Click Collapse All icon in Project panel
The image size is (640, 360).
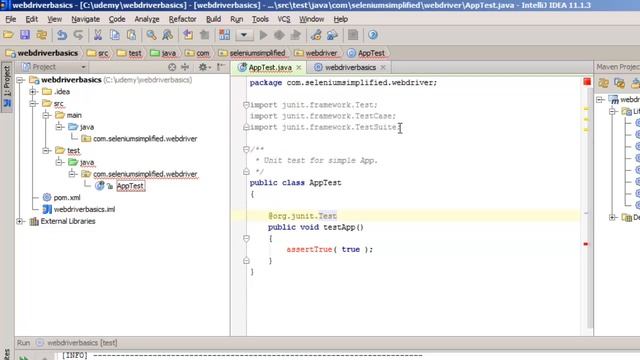point(185,67)
